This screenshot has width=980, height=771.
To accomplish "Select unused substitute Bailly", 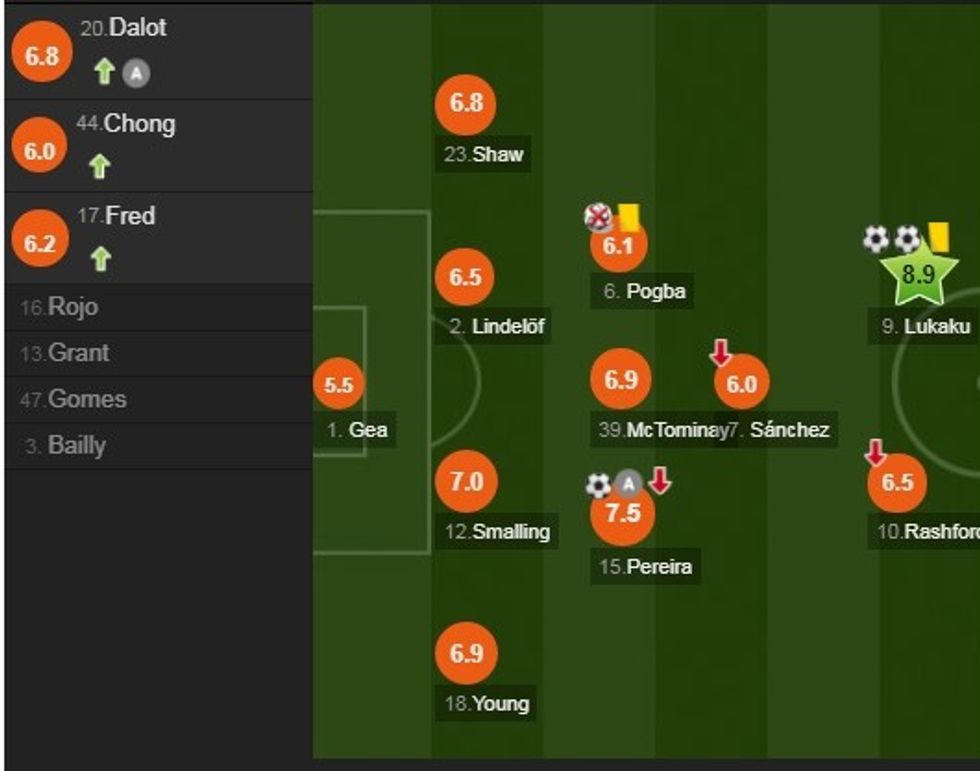I will 77,445.
